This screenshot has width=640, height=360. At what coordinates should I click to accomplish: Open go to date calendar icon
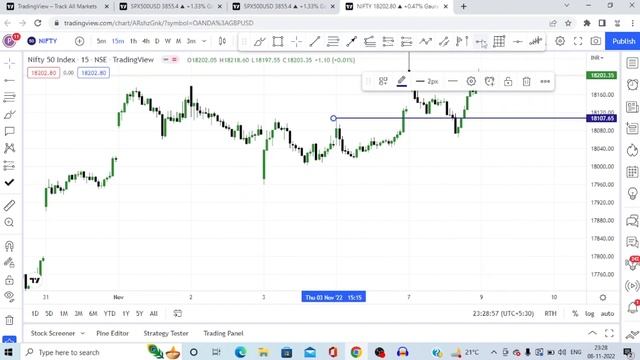[178, 313]
